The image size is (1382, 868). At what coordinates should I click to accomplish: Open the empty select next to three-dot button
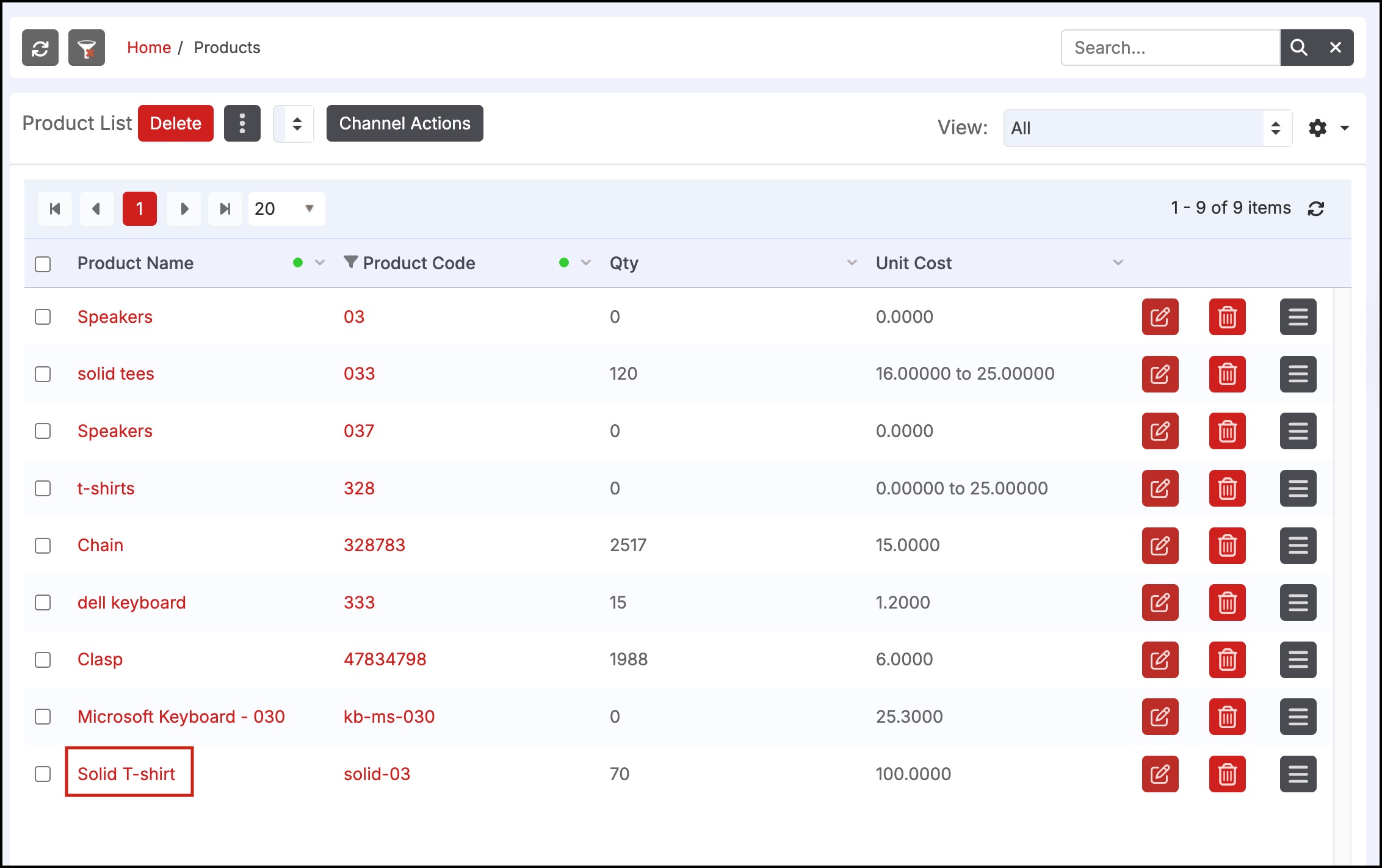pos(294,124)
